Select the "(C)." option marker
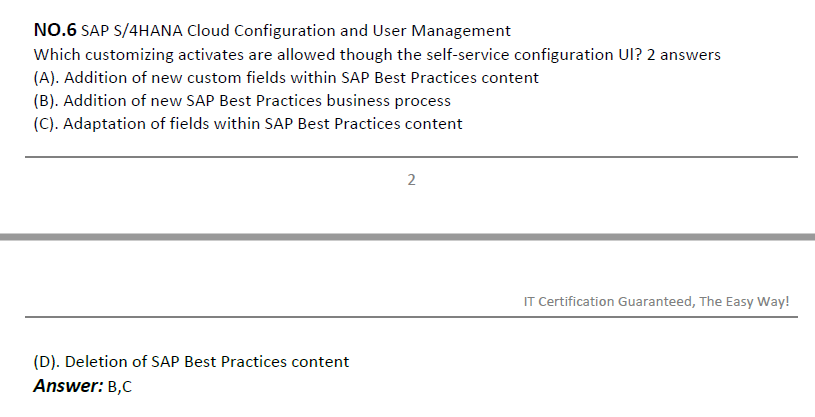 (x=46, y=124)
